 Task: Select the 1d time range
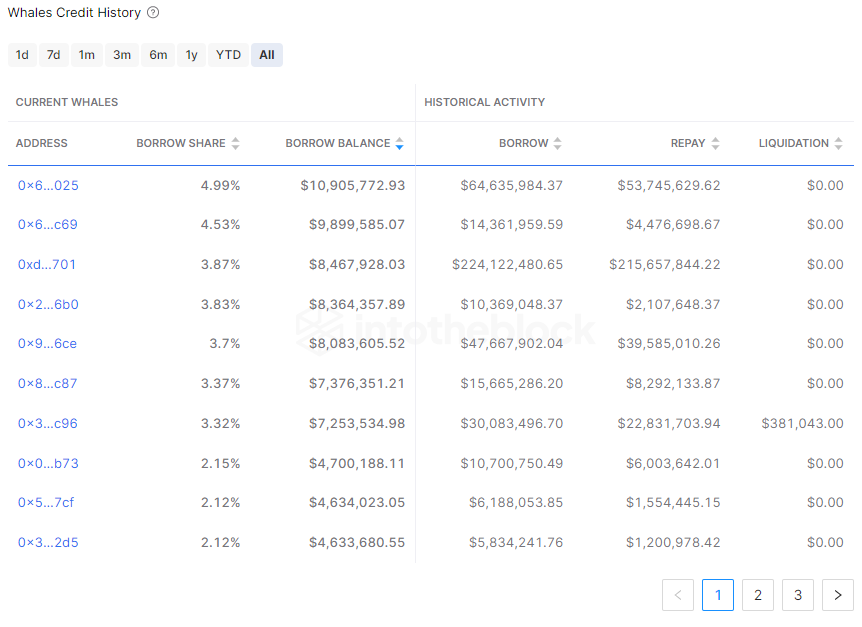click(x=22, y=55)
